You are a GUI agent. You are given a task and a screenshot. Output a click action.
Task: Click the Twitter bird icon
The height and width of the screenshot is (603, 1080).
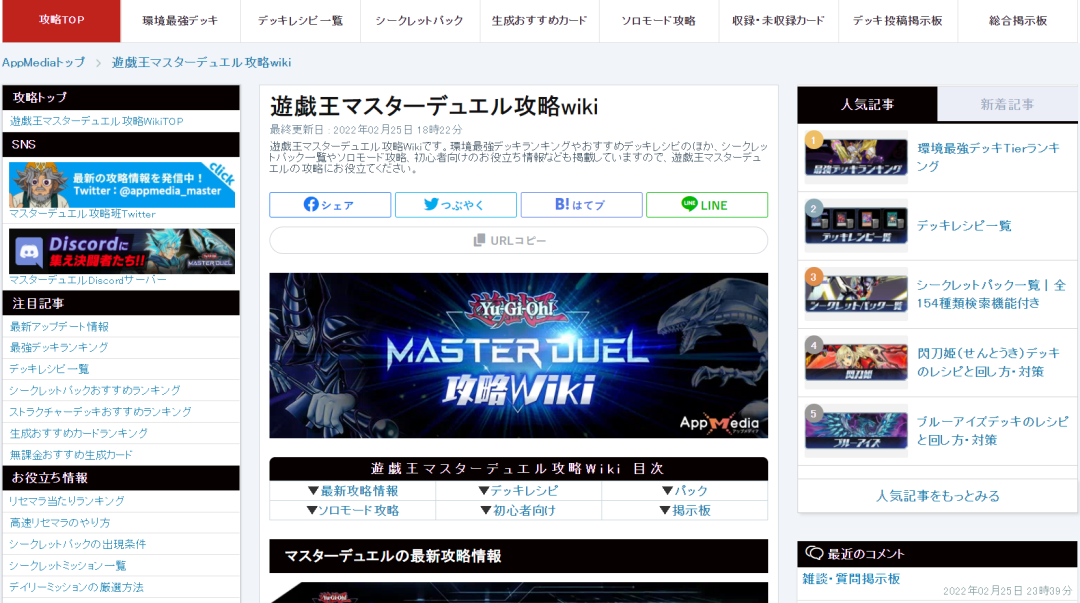(431, 205)
